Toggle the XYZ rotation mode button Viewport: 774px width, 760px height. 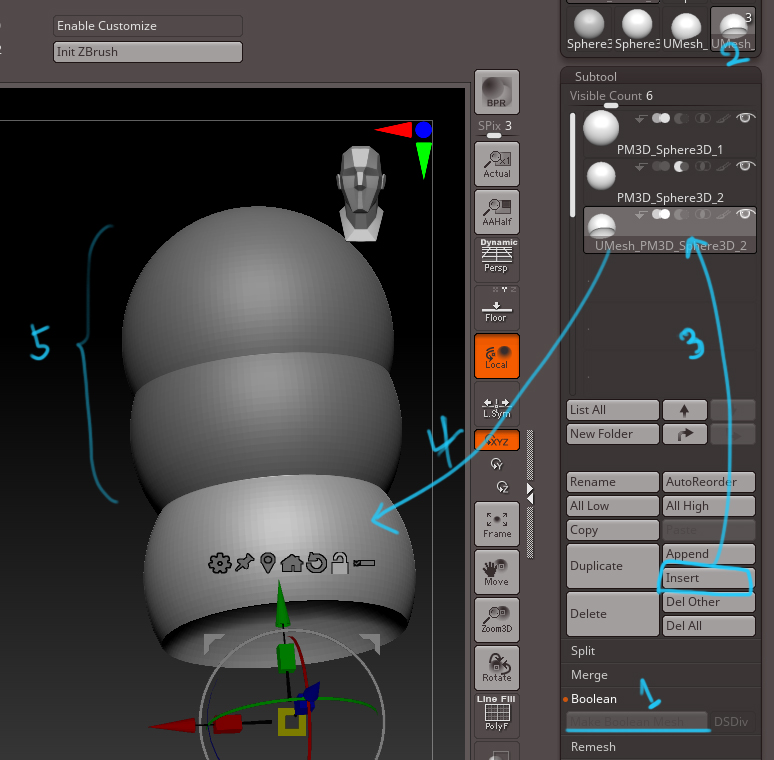click(497, 440)
